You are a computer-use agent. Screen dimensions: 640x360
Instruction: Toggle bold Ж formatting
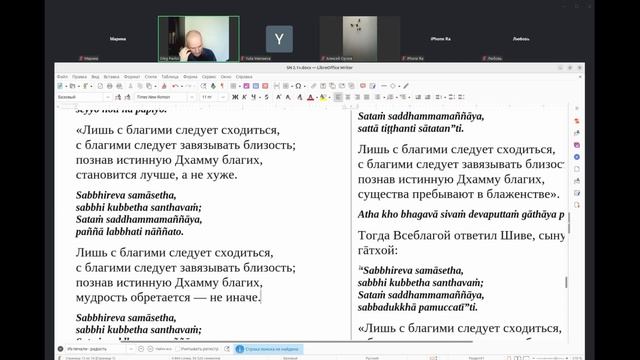pos(235,97)
